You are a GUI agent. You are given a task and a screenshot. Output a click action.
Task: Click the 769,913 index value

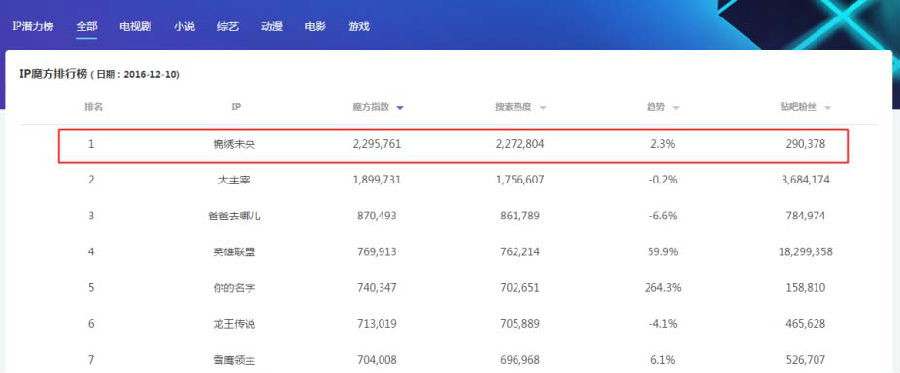coord(377,252)
